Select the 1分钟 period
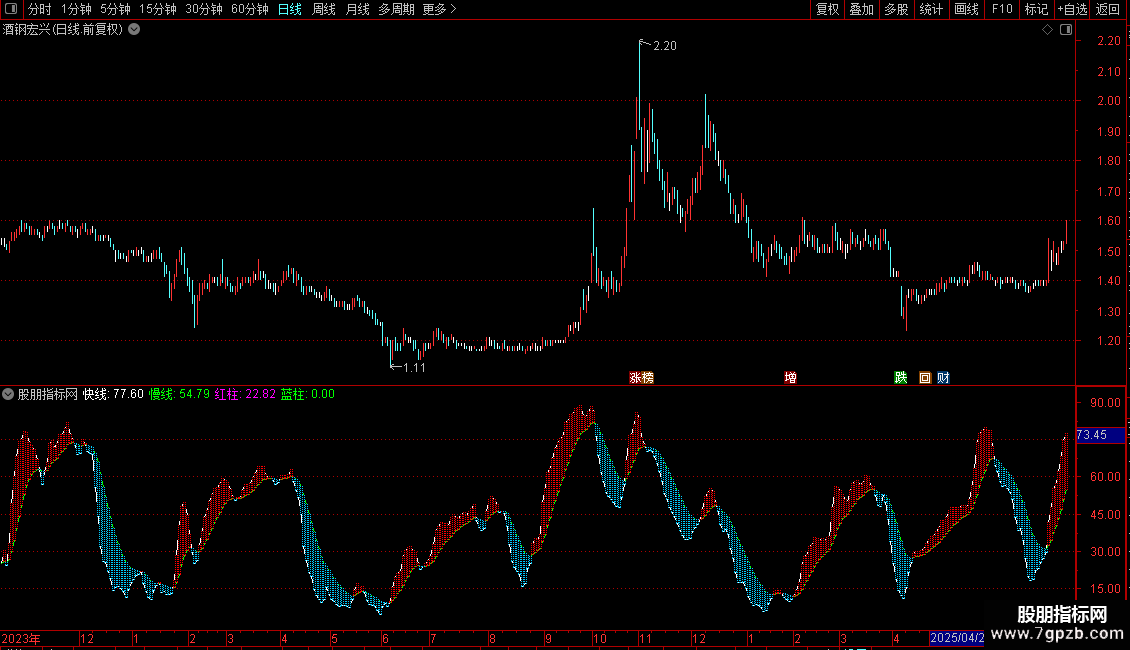This screenshot has height=650, width=1130. 76,9
